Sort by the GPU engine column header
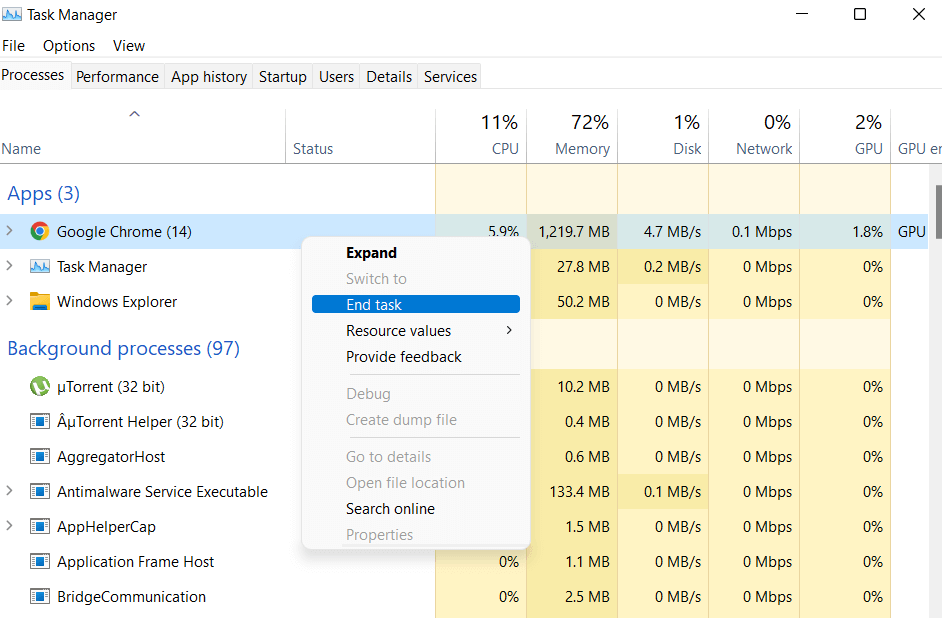This screenshot has width=942, height=618. (x=916, y=136)
